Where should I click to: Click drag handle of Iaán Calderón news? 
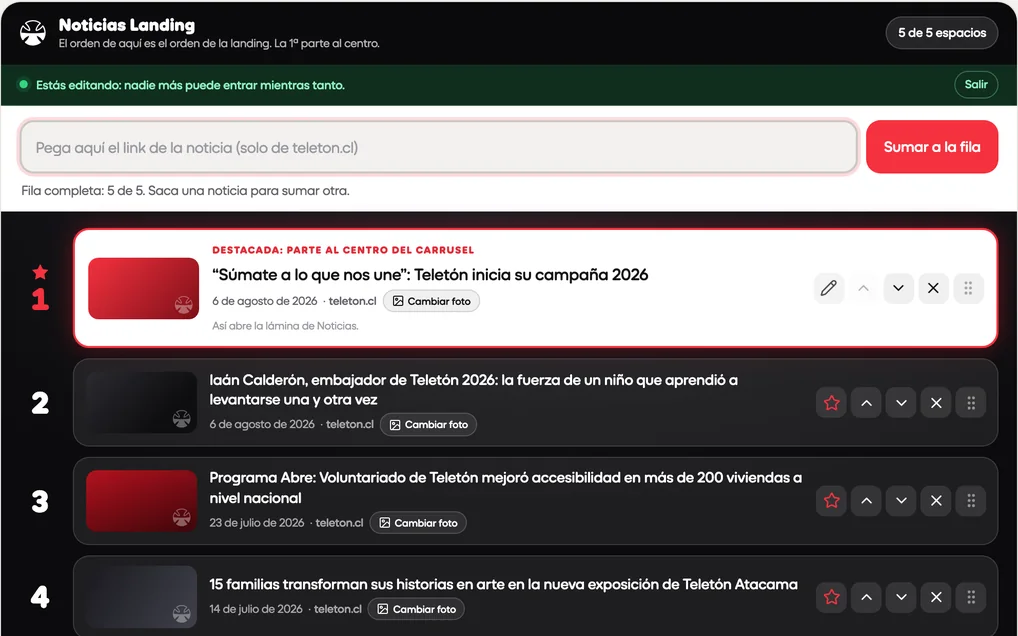pos(971,403)
